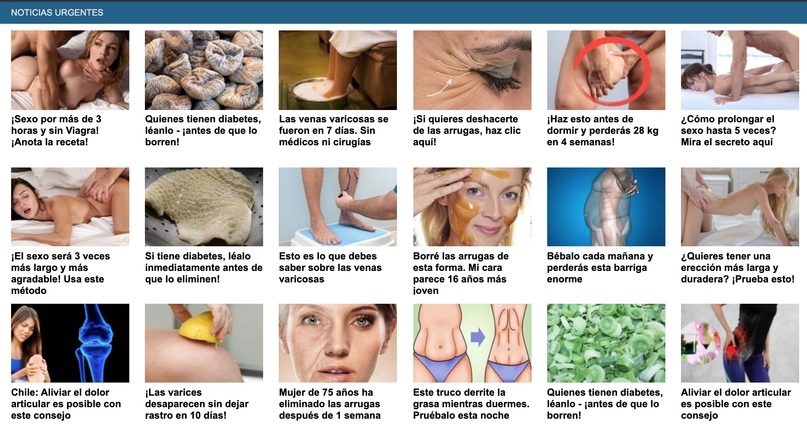Open the hip pain woman thumbnail
The height and width of the screenshot is (431, 807).
pos(740,343)
